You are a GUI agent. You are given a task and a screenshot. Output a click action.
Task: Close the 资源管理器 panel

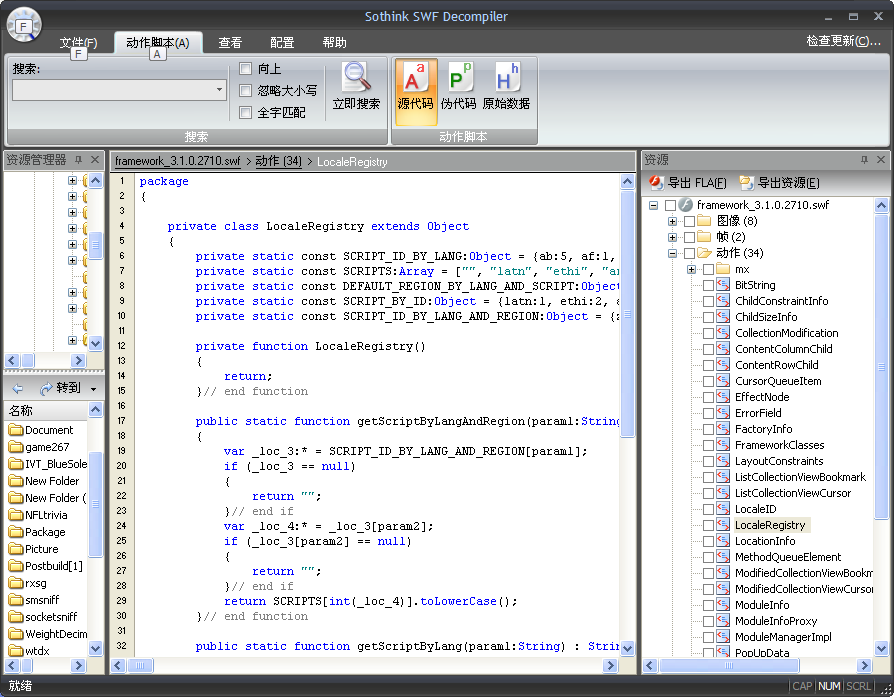click(95, 160)
